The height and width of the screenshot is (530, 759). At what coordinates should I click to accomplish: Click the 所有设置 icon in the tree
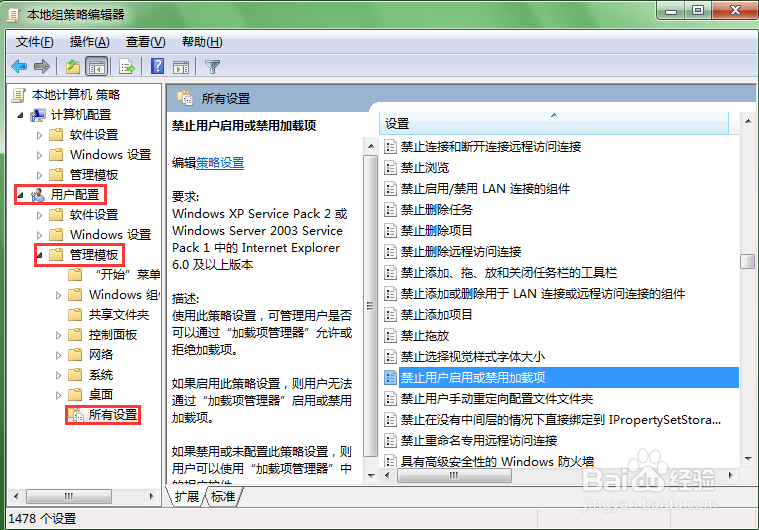(76, 415)
